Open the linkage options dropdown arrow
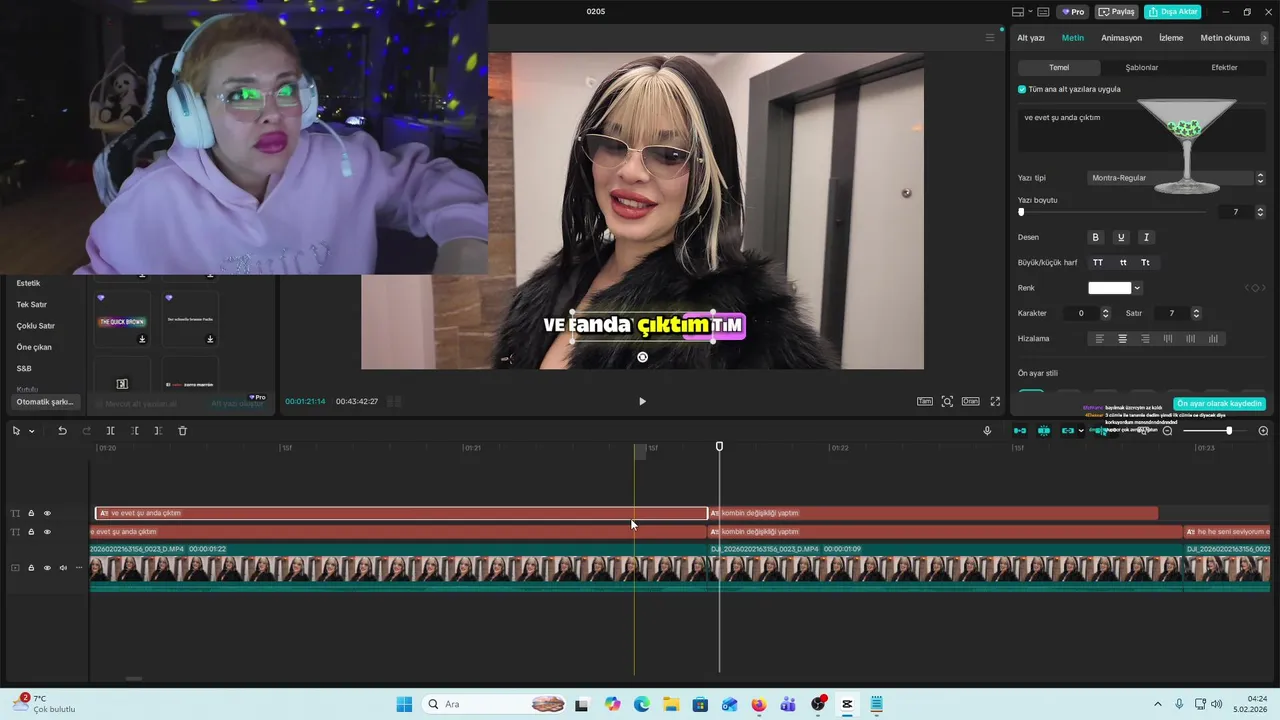1280x720 pixels. coord(1081,431)
